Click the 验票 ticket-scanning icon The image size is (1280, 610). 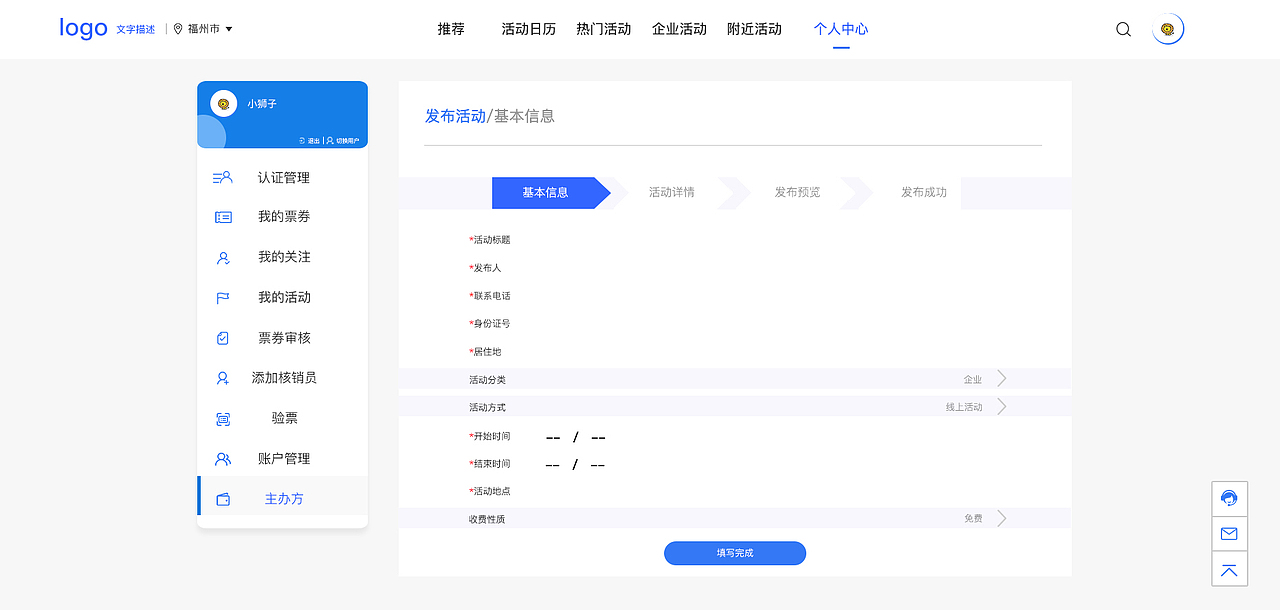coord(222,418)
